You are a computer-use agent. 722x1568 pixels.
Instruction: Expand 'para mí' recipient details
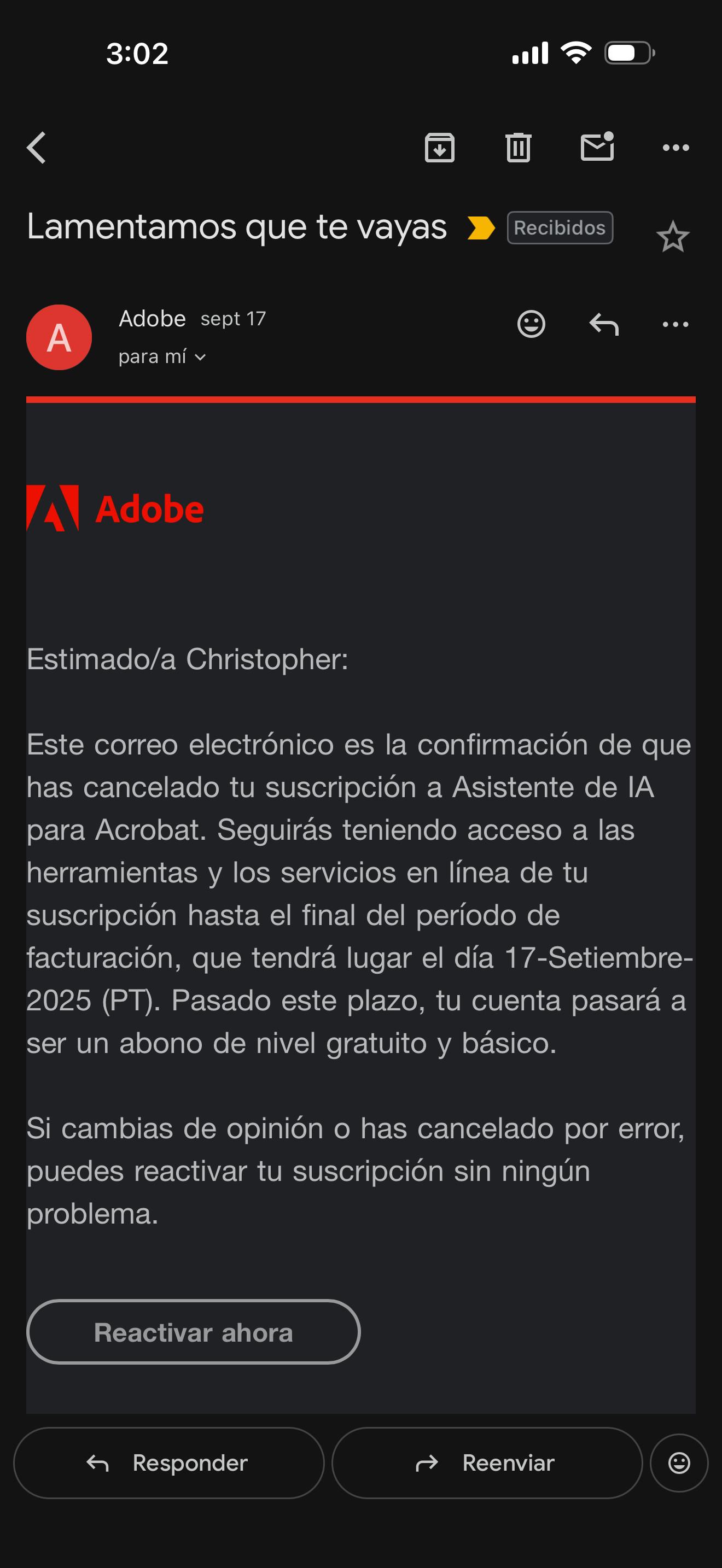[162, 358]
